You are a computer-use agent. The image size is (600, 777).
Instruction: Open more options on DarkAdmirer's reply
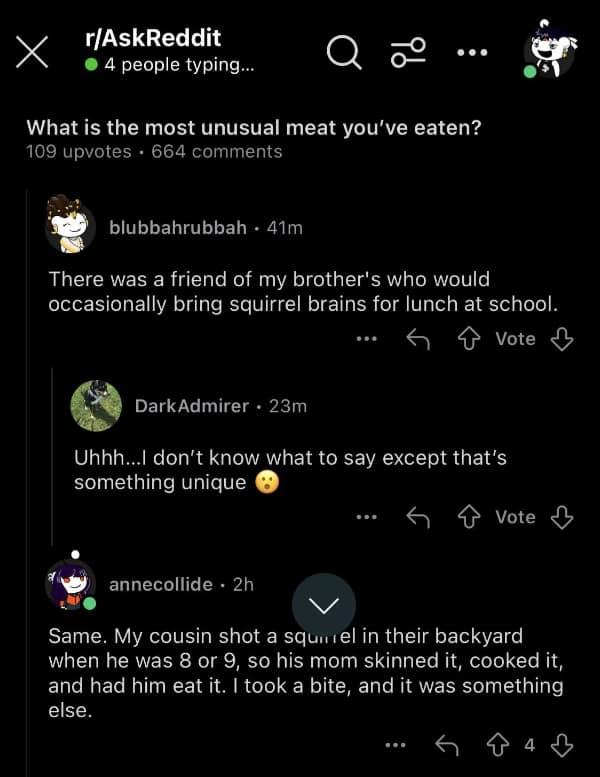click(x=367, y=517)
